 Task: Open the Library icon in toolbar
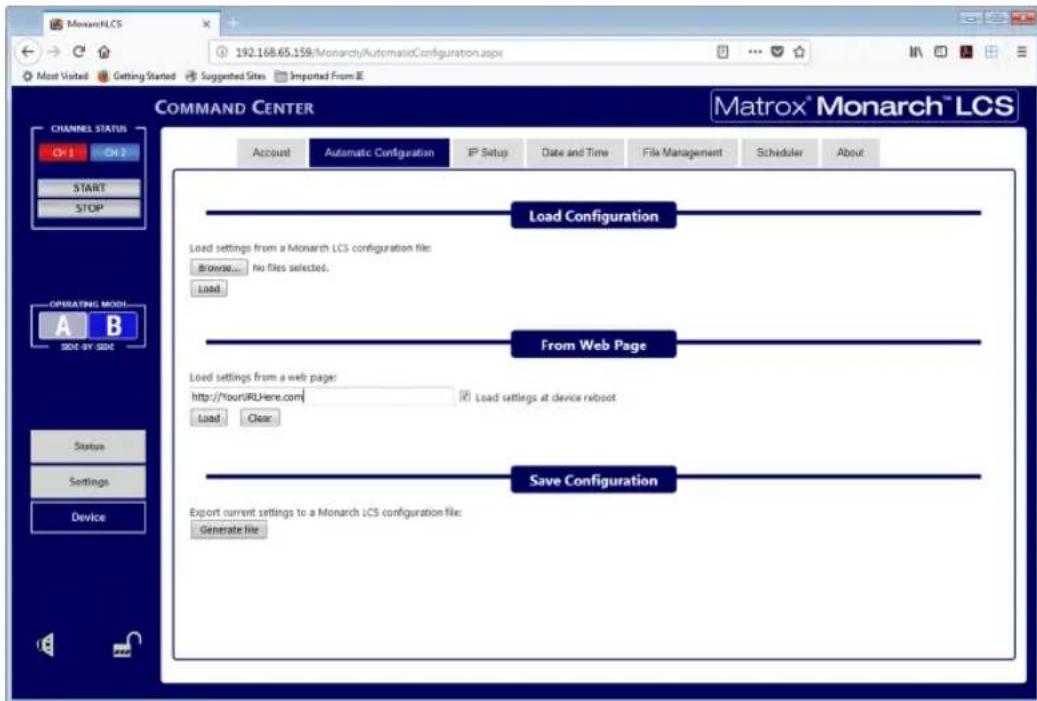pyautogui.click(x=916, y=52)
